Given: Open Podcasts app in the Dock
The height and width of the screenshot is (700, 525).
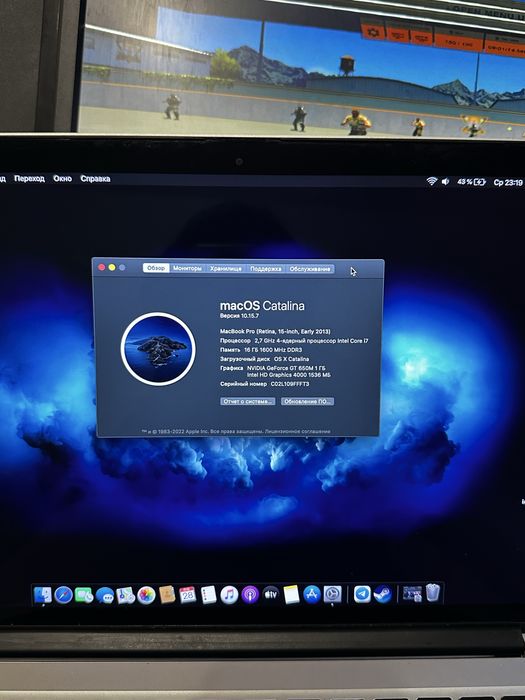Looking at the screenshot, I should 250,595.
